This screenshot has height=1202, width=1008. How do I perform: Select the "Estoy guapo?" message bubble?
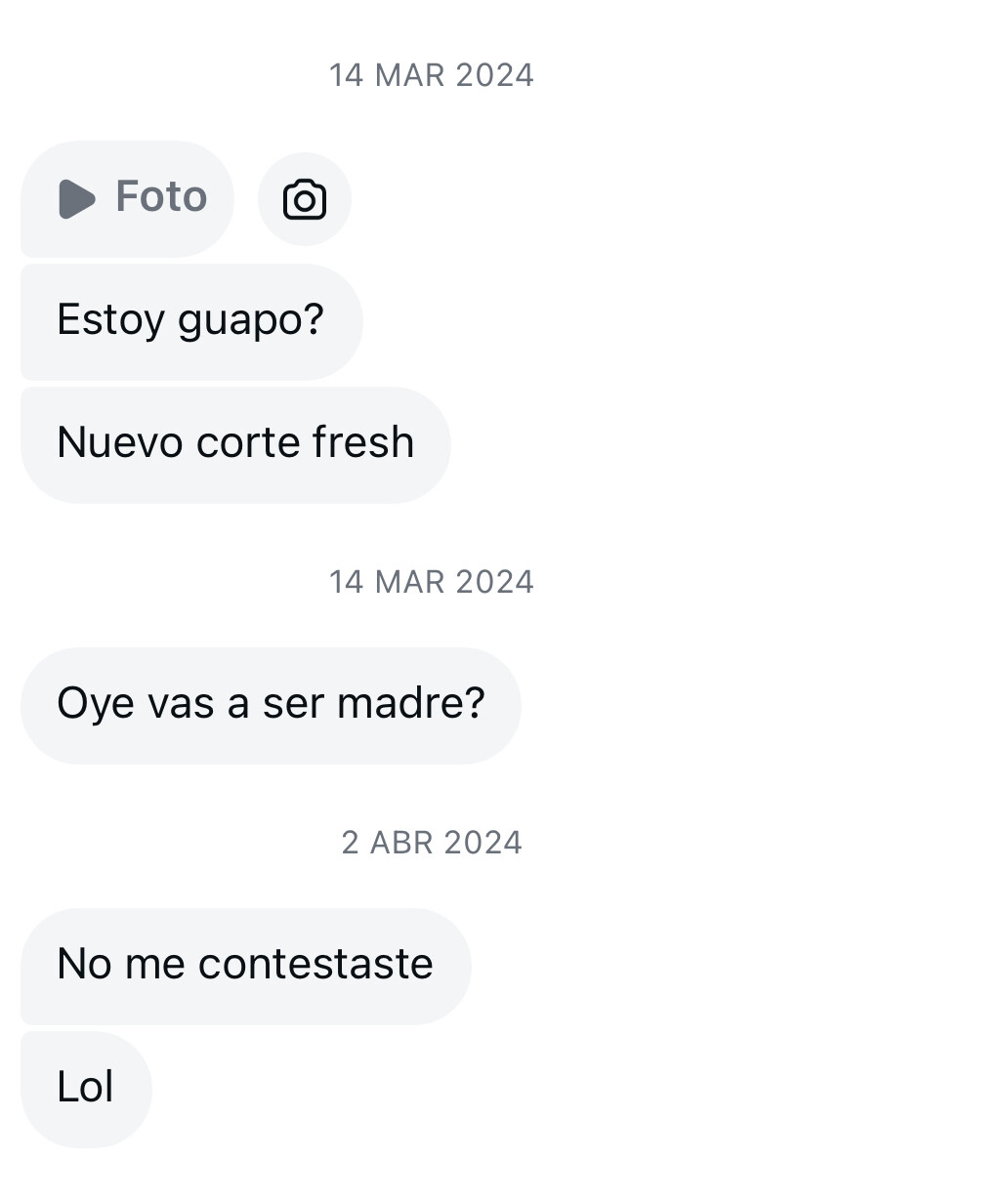coord(190,320)
